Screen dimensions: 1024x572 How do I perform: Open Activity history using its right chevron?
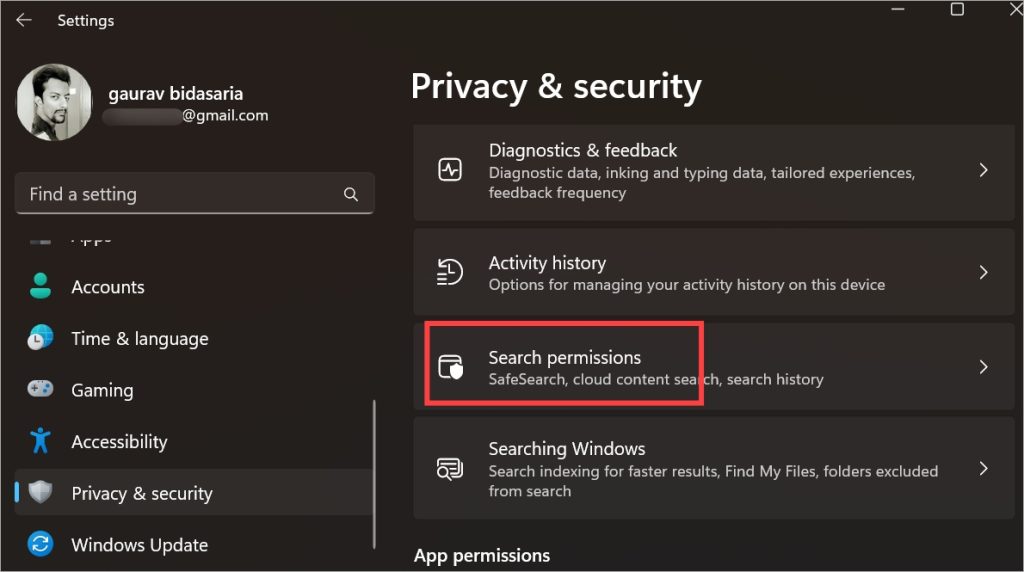click(984, 272)
